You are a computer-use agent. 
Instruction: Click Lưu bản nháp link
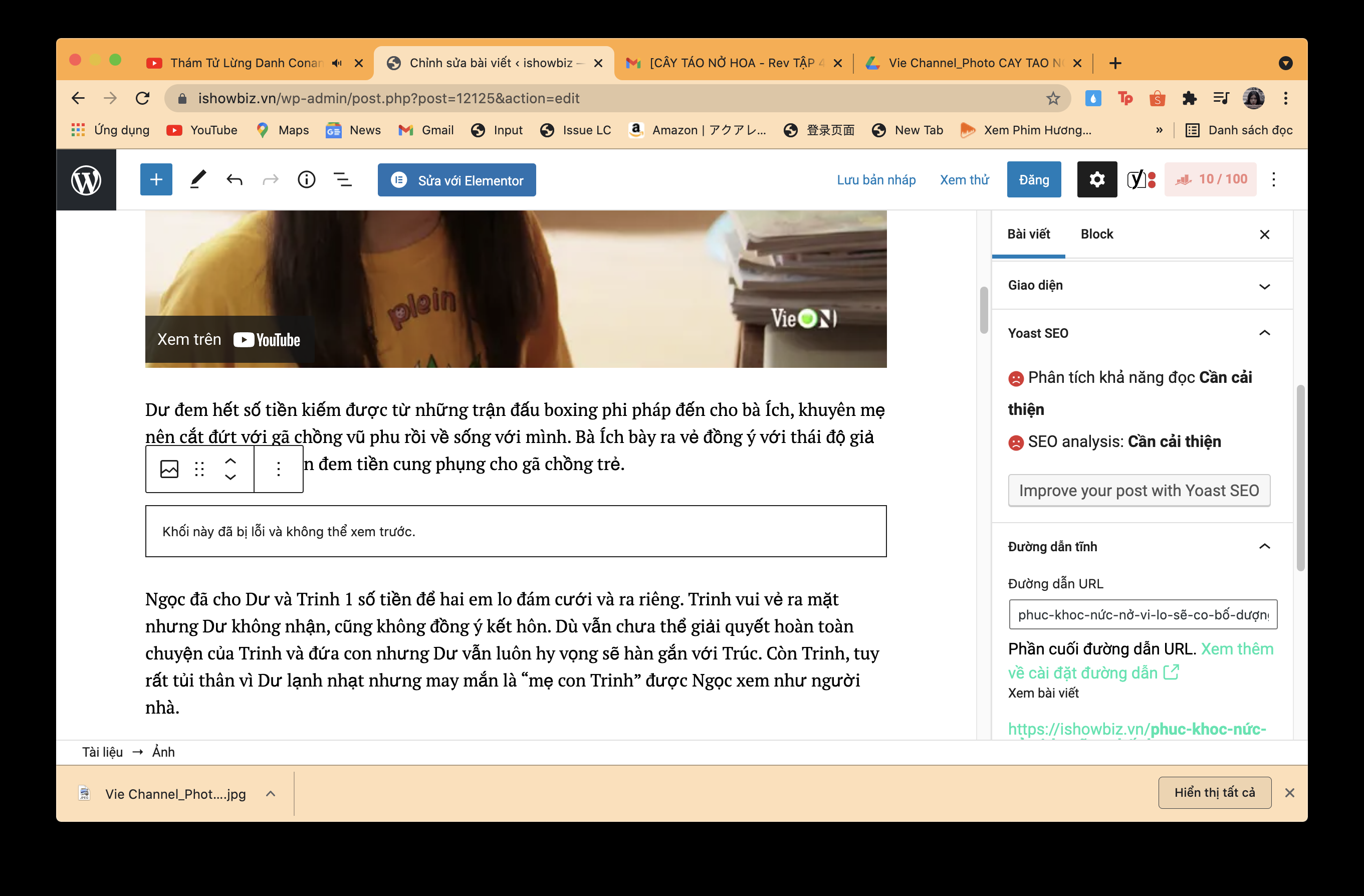pyautogui.click(x=876, y=180)
